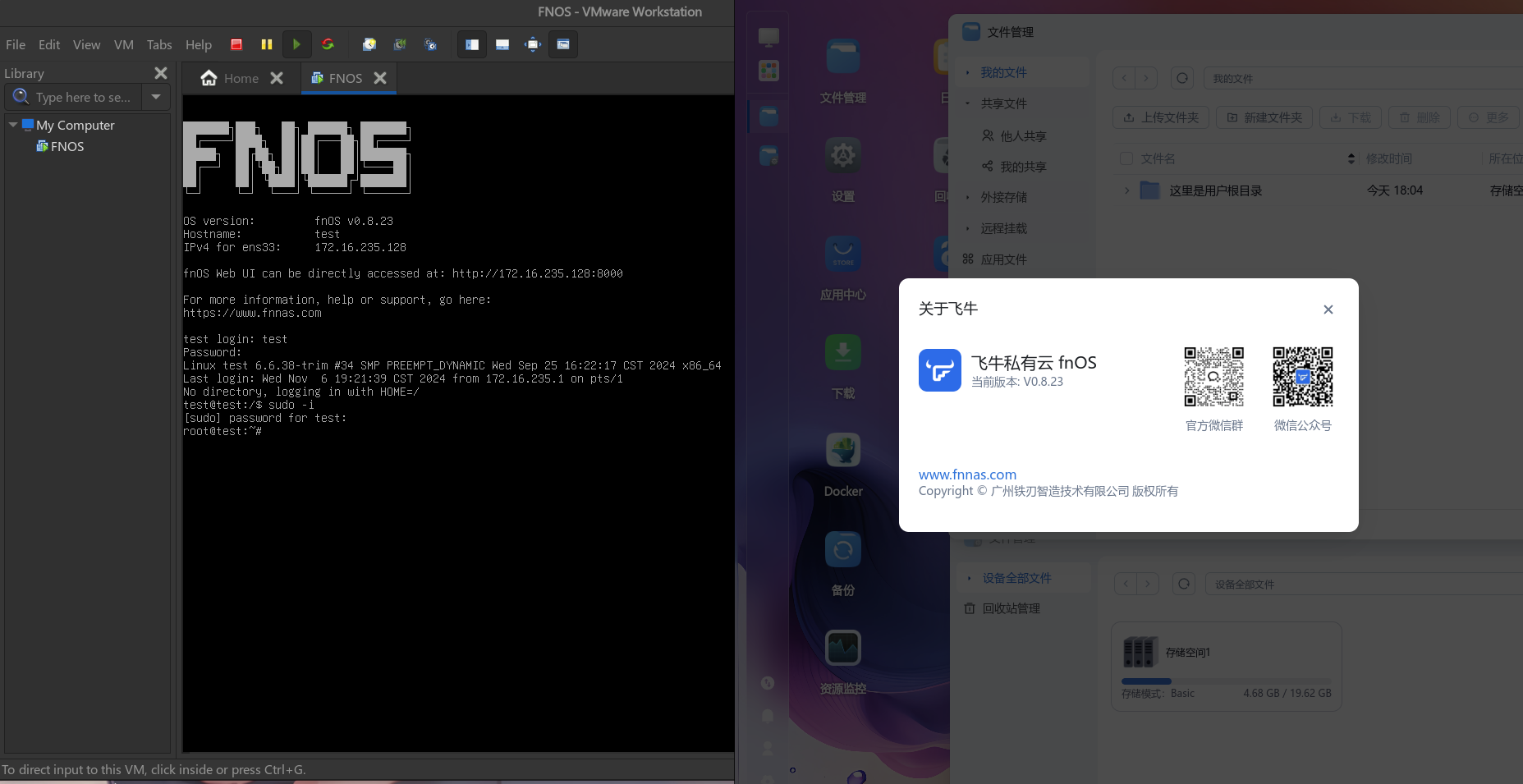1523x784 pixels.
Task: Click the fnOS logo in the about dialog
Action: pyautogui.click(x=939, y=370)
